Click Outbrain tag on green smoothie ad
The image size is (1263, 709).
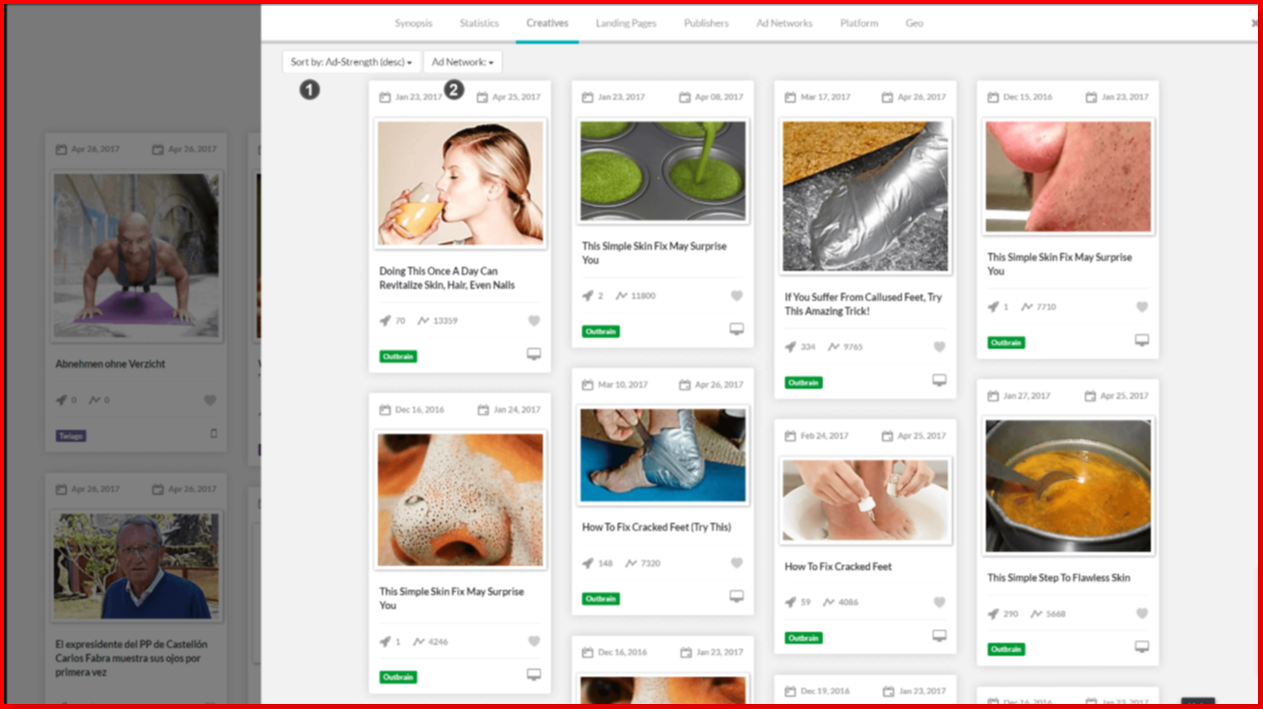pyautogui.click(x=601, y=331)
